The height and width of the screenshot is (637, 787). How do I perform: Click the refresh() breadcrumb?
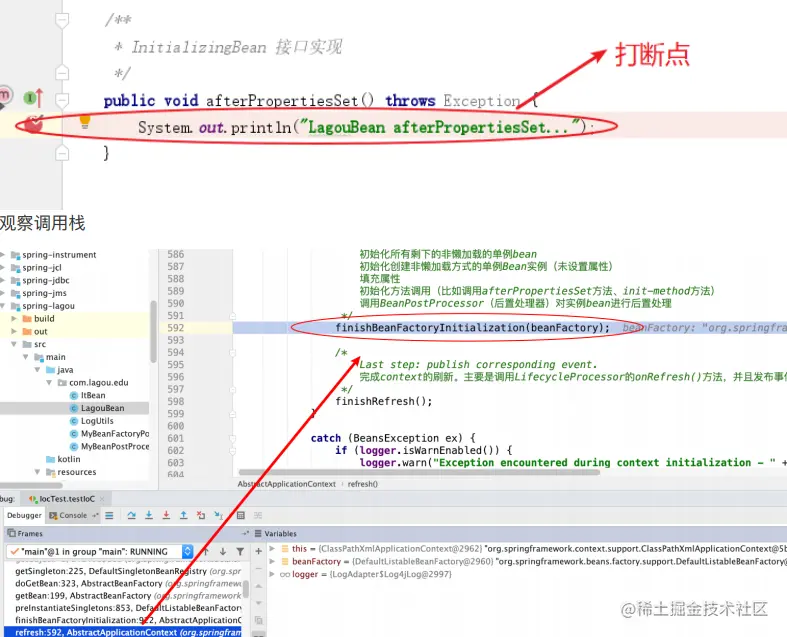363,484
